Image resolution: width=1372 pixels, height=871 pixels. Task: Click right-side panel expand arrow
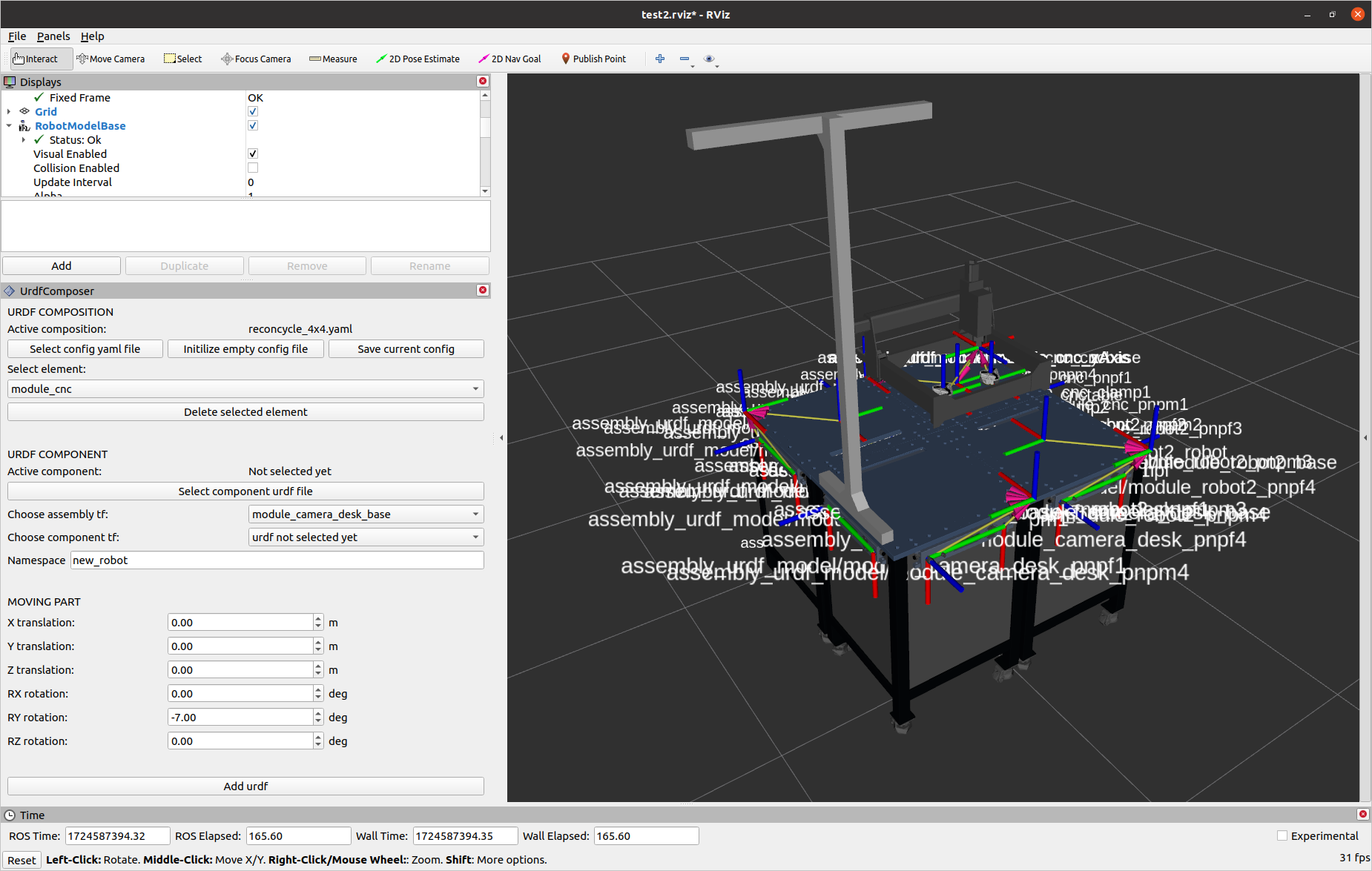pos(1365,437)
